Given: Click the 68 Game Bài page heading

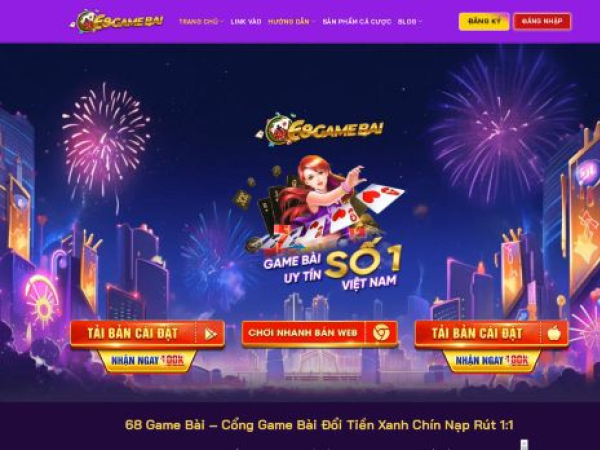Looking at the screenshot, I should point(319,425).
